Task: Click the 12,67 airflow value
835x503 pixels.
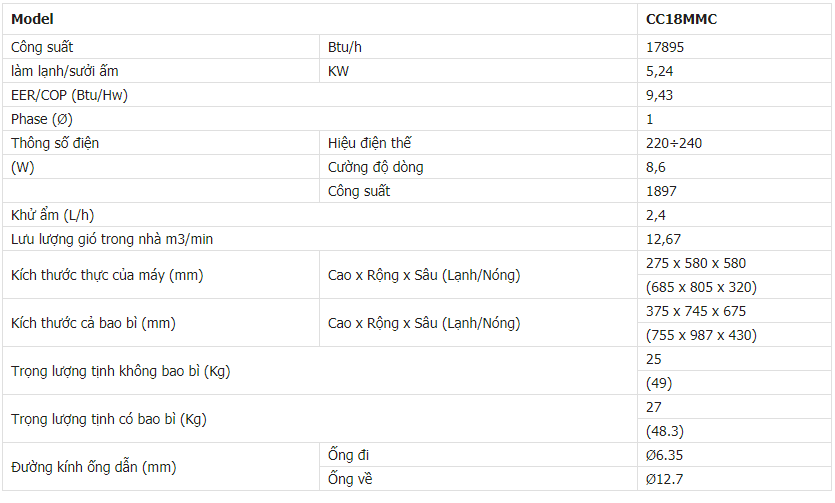Action: (x=663, y=239)
